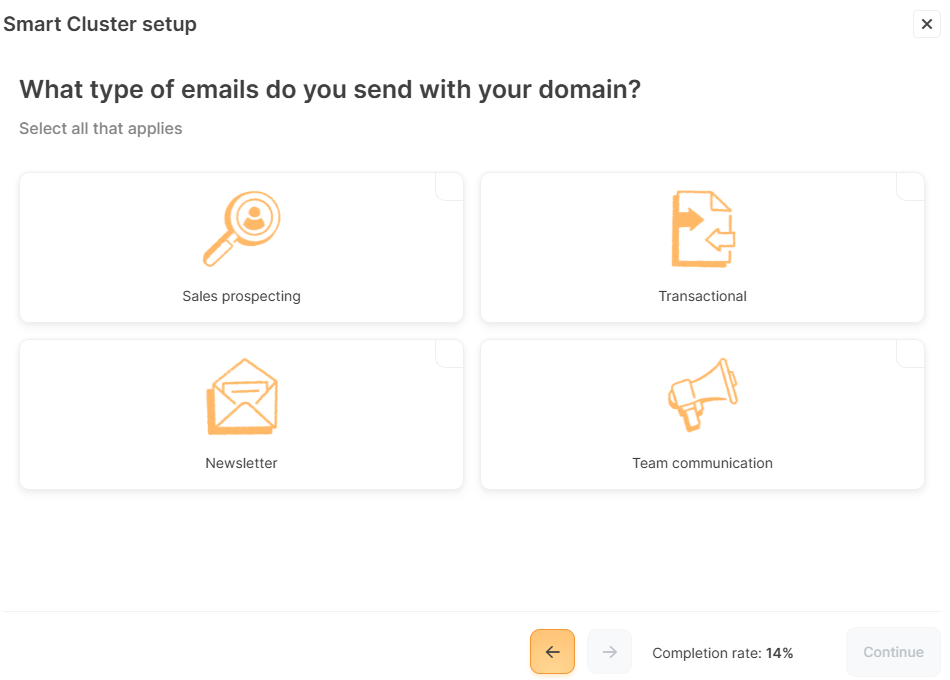
Task: Close the Smart Cluster setup dialog
Action: point(927,24)
